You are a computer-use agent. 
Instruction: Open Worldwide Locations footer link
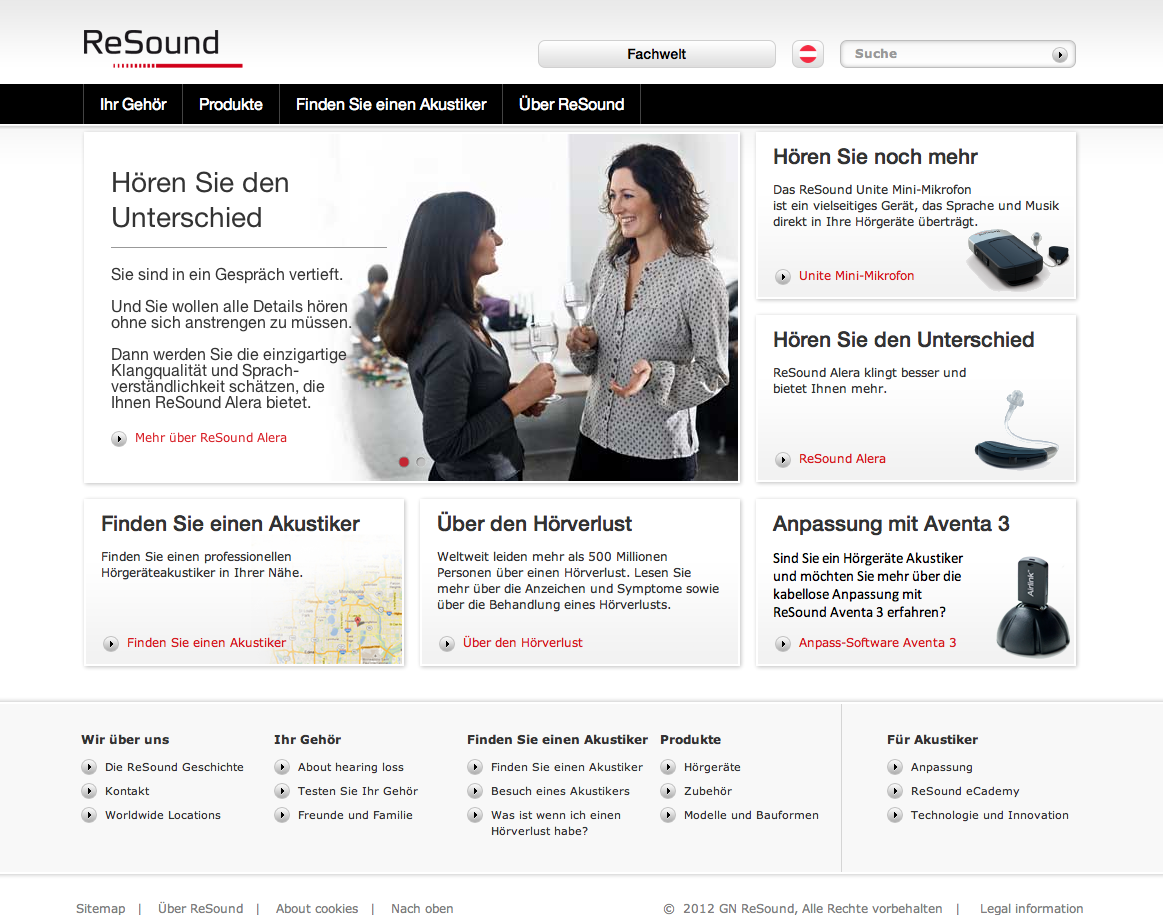[163, 815]
